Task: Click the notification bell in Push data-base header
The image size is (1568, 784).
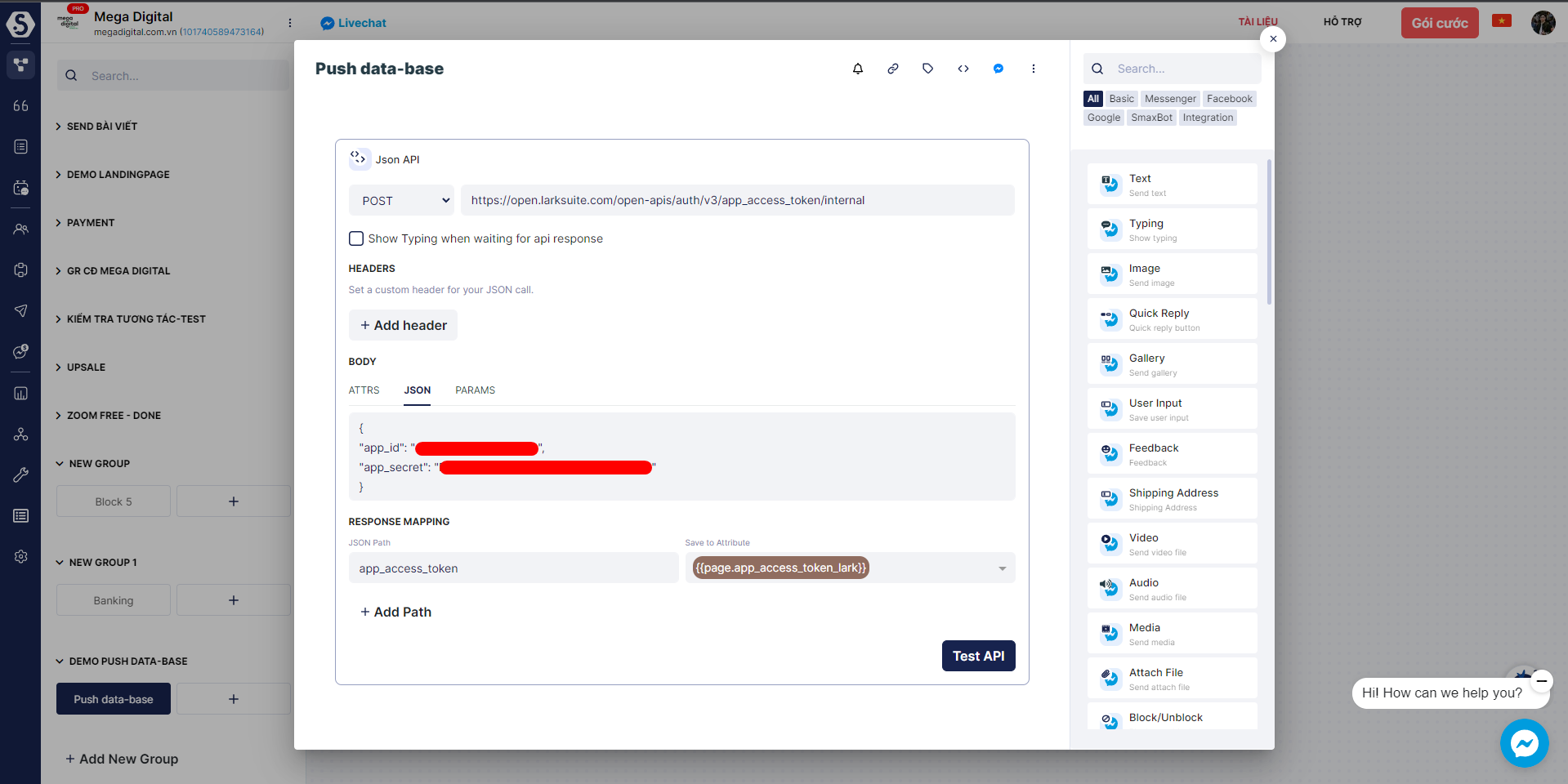Action: 857,69
